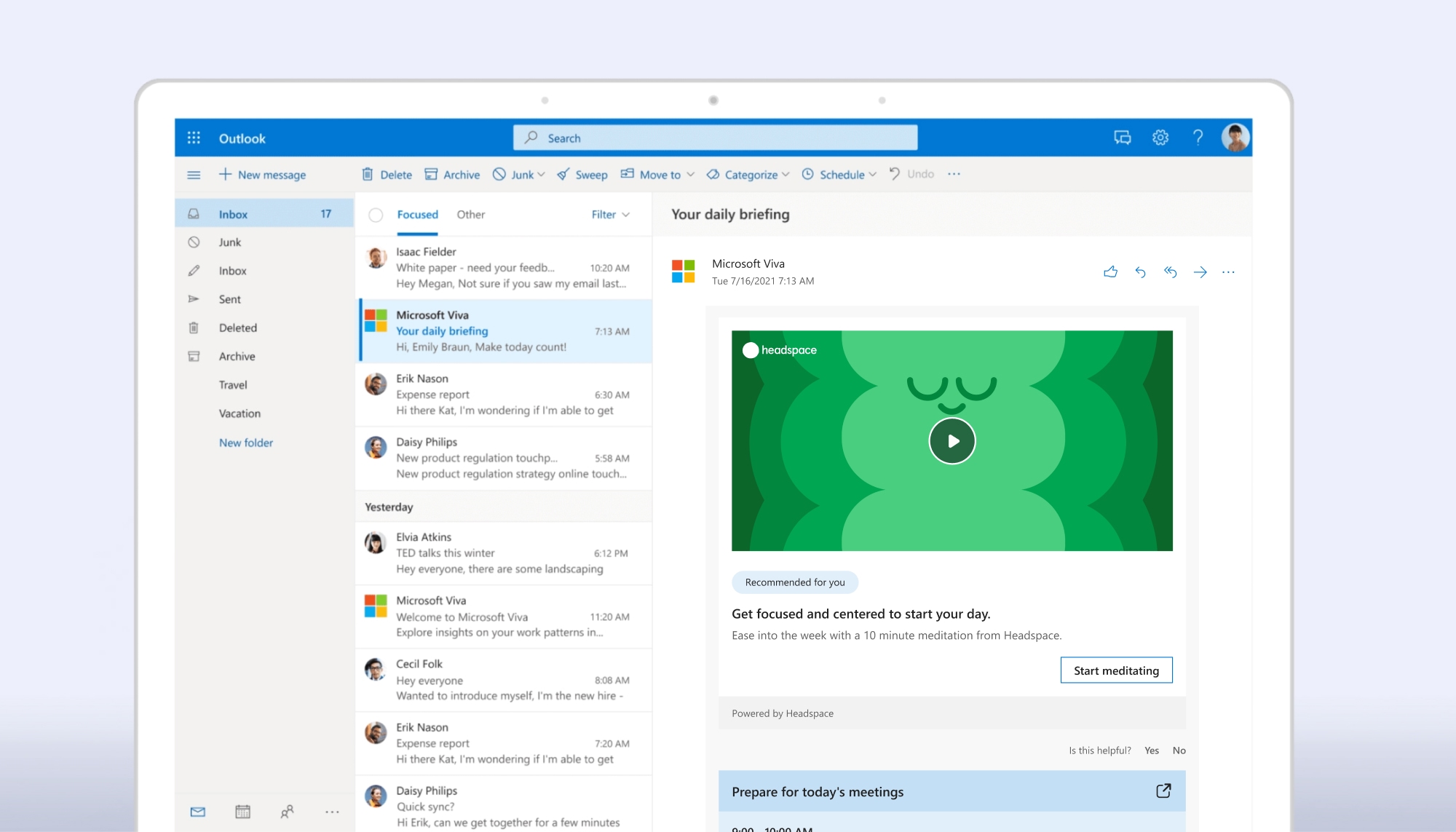
Task: Click the Start meditating button
Action: 1116,670
